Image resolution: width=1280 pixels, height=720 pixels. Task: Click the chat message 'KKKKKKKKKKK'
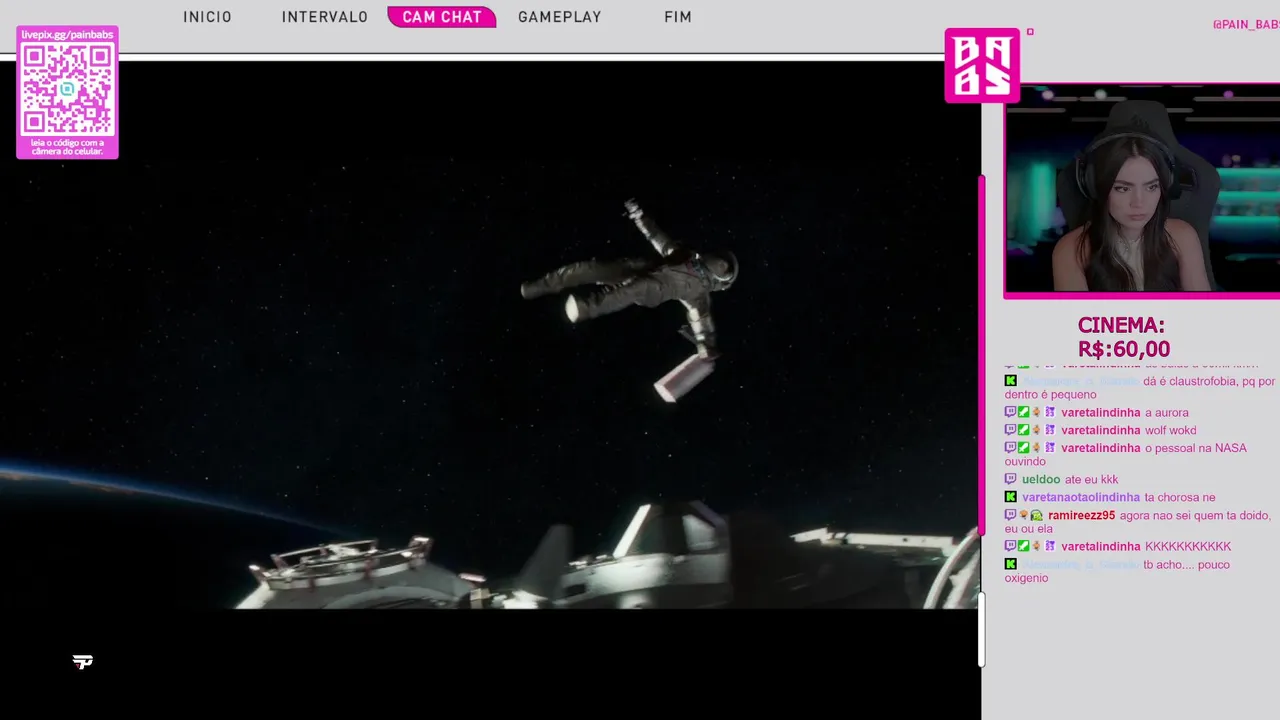pos(1188,546)
